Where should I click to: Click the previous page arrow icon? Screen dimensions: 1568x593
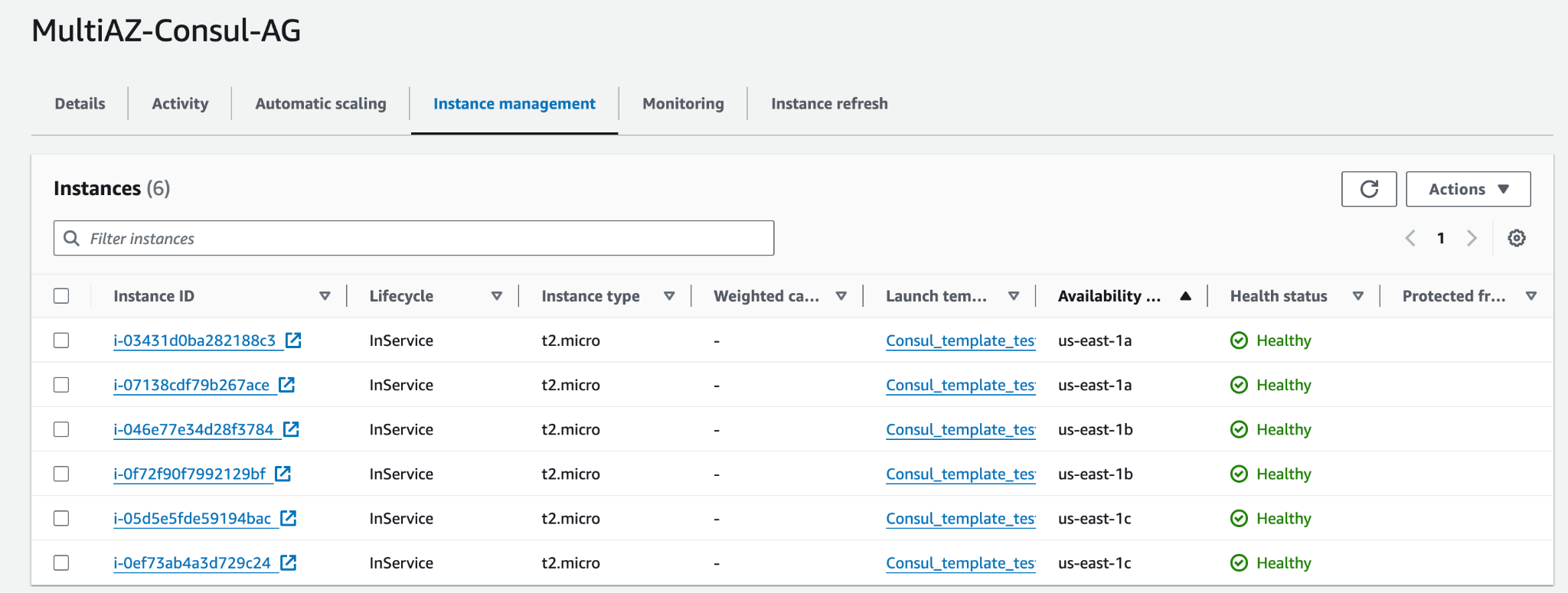pos(1410,238)
